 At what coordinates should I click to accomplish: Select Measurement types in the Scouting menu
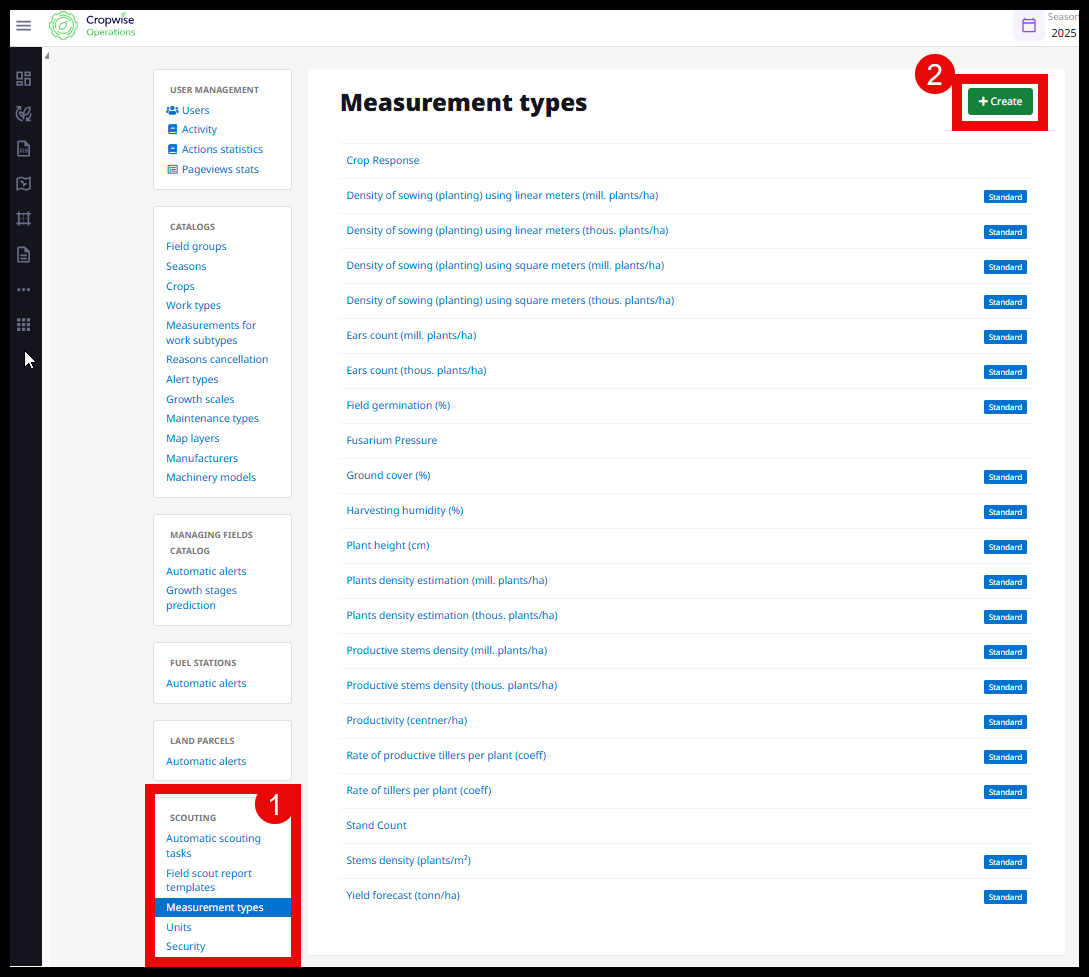pos(215,908)
